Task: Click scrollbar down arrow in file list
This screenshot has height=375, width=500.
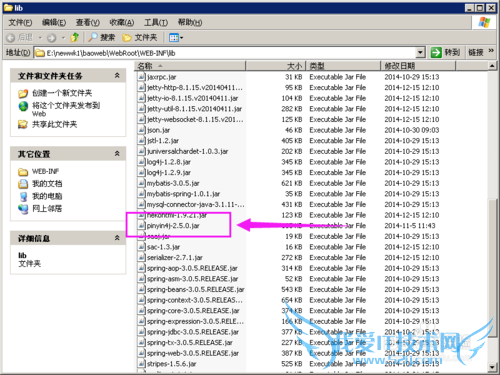Action: pos(492,367)
